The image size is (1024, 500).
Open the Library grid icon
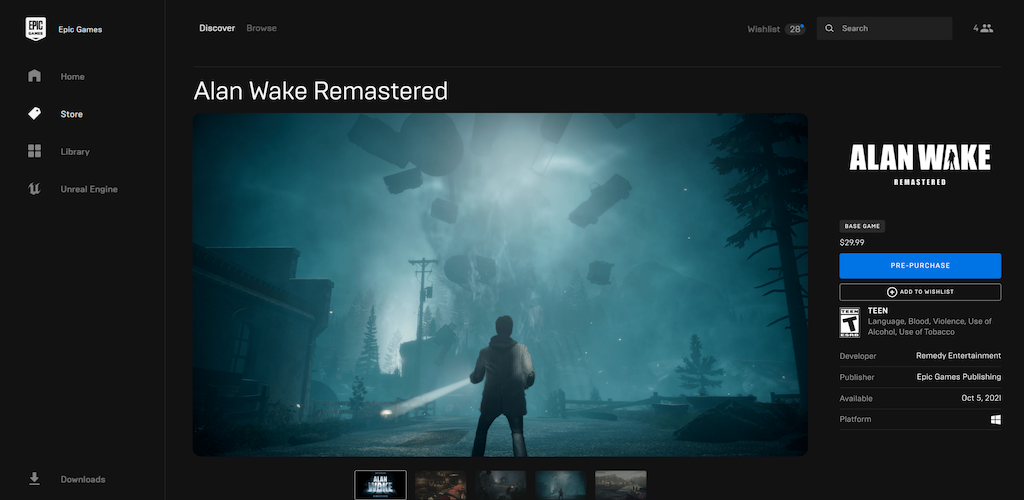point(35,152)
